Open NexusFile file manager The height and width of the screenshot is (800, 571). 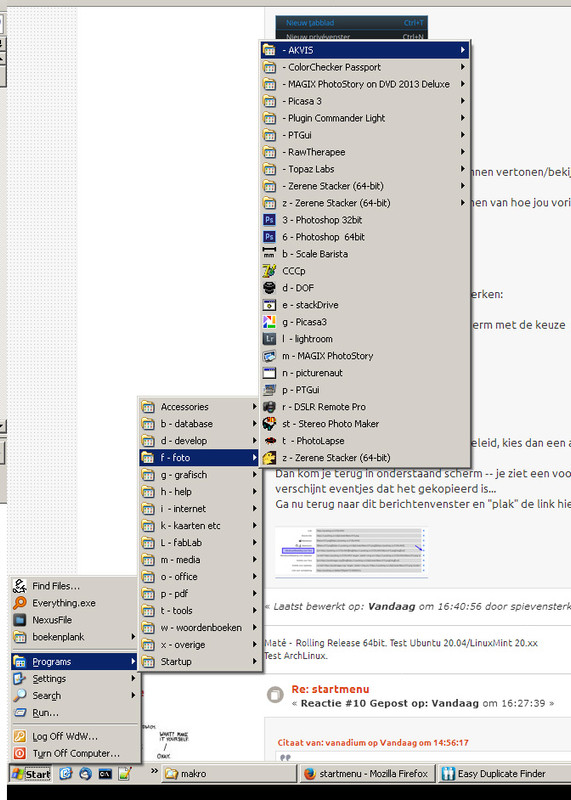(75, 620)
